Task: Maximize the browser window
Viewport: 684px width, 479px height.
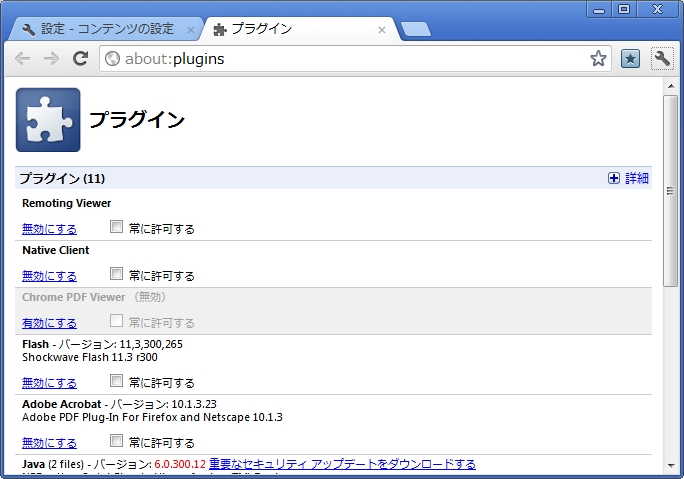Action: [624, 9]
